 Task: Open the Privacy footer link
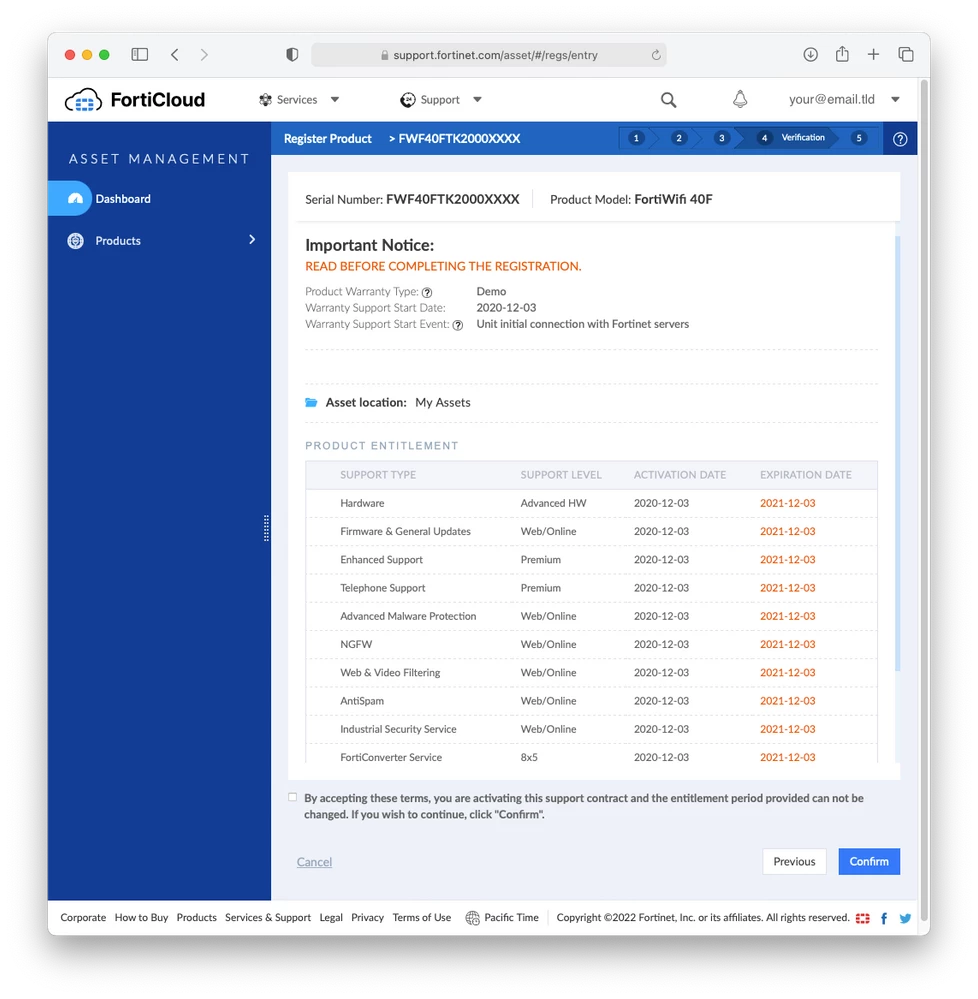pyautogui.click(x=368, y=917)
